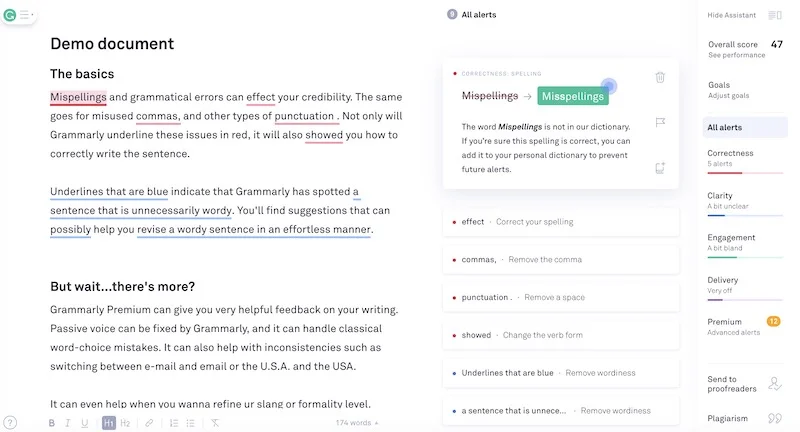Open Goals to adjust goals
800x432 pixels.
tap(728, 90)
